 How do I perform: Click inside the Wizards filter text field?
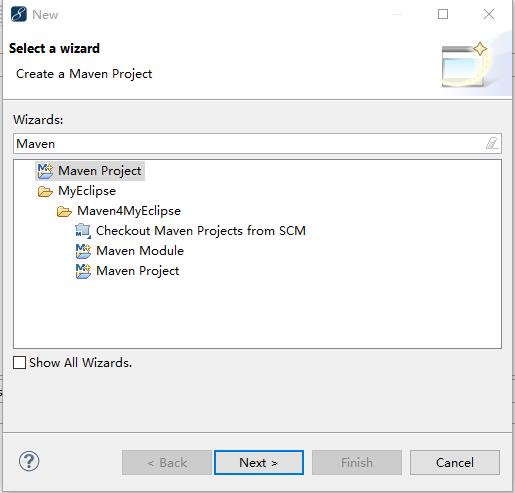pyautogui.click(x=250, y=144)
